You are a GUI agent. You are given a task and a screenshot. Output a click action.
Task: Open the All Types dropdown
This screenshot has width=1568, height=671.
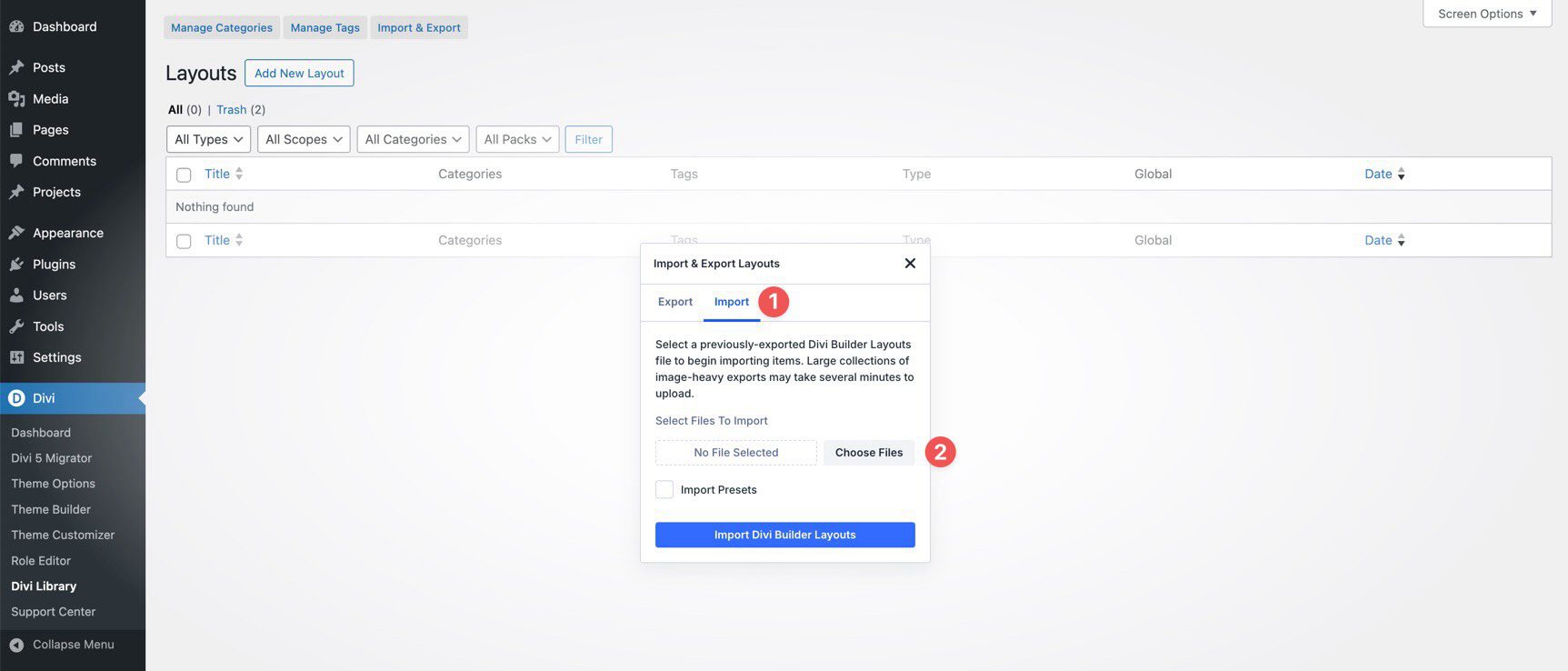click(208, 139)
